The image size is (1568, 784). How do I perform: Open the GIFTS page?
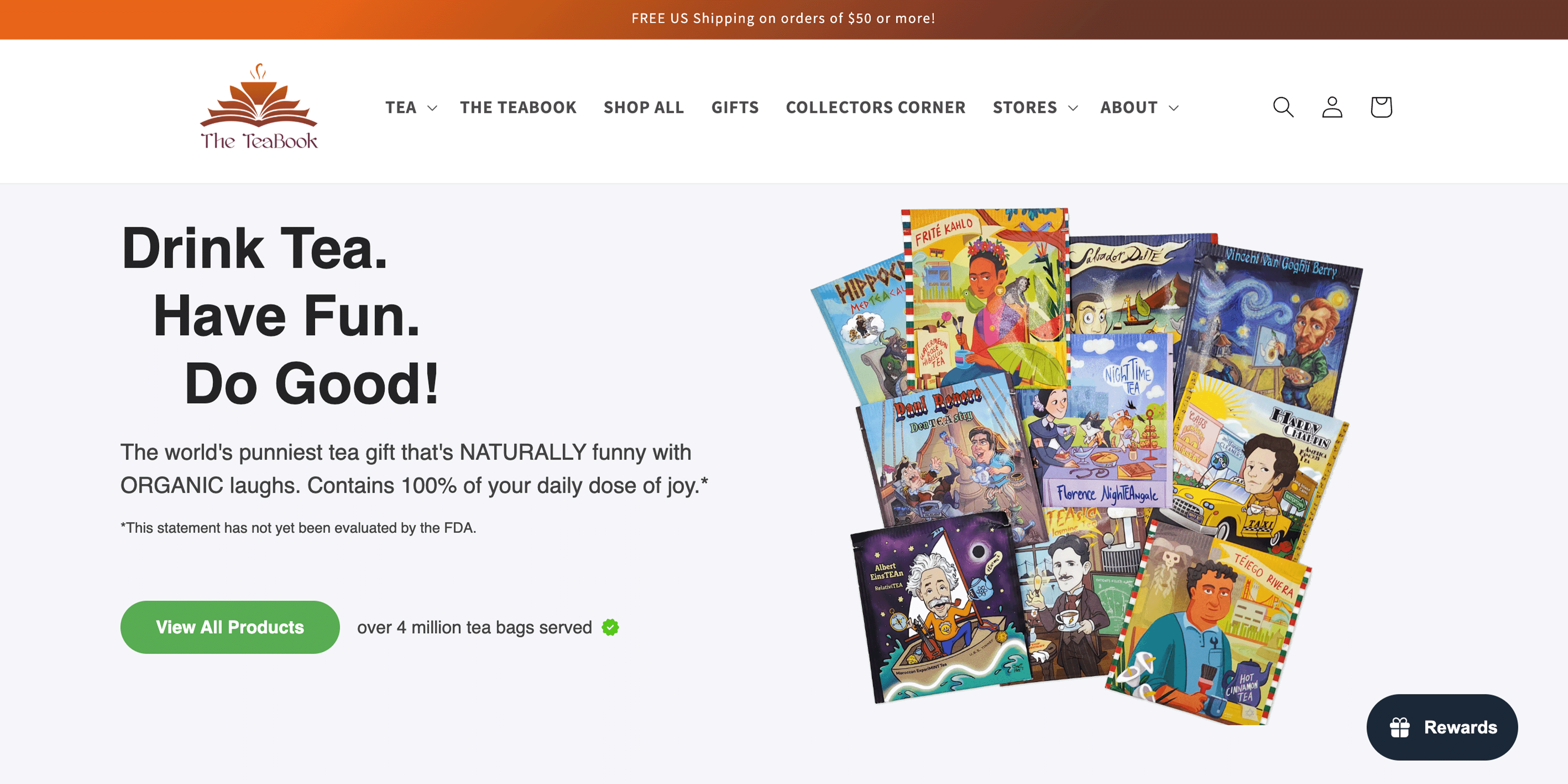click(735, 108)
